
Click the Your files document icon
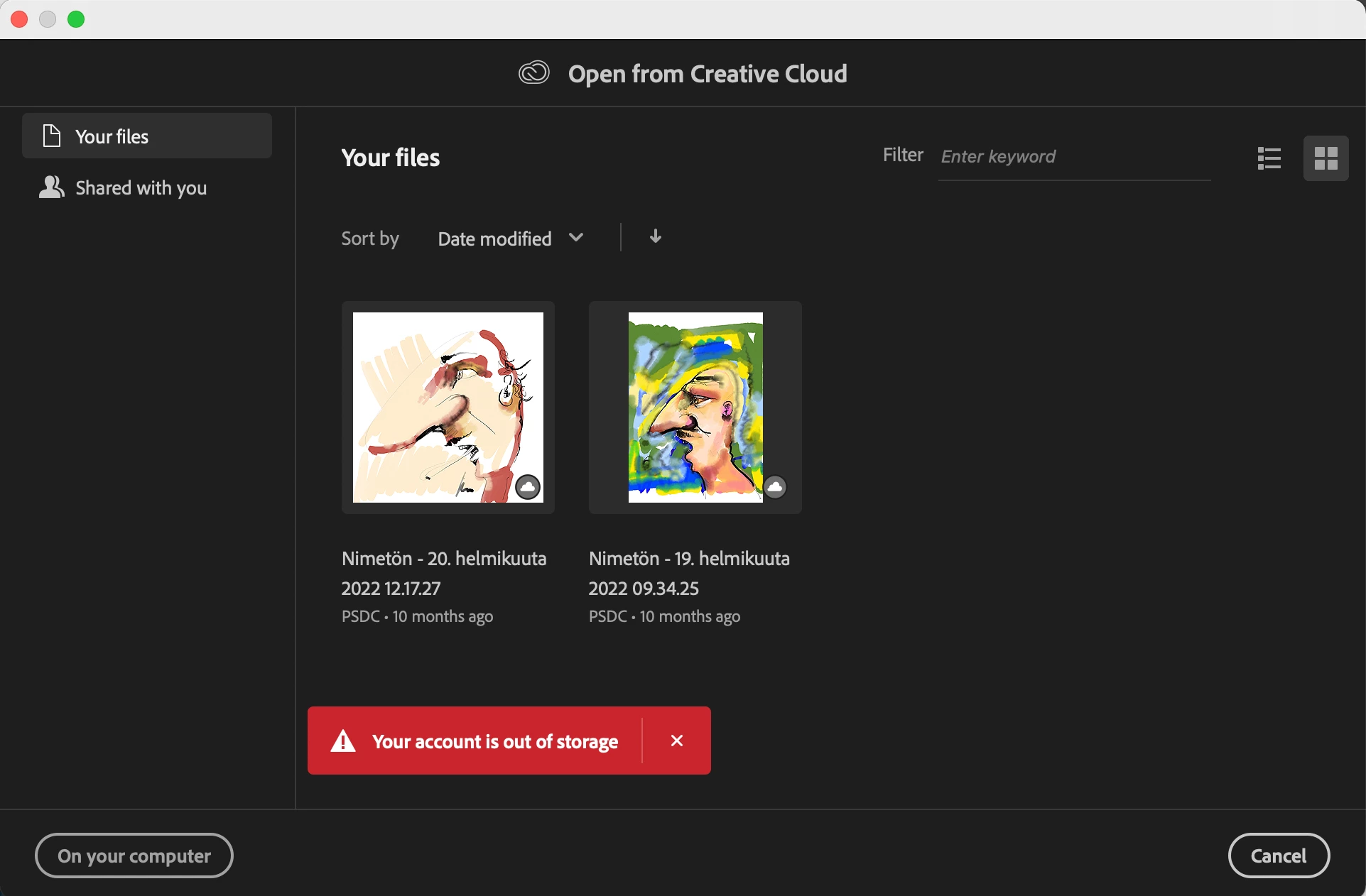tap(51, 136)
